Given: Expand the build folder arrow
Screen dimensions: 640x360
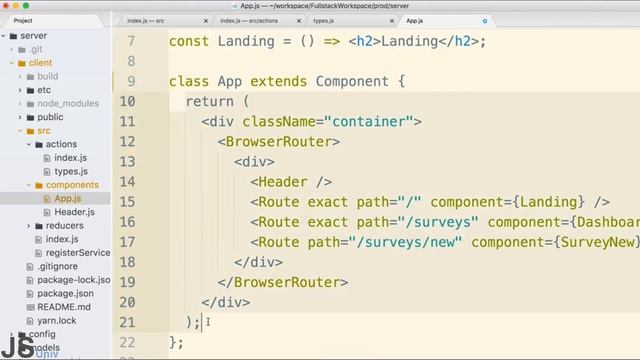Looking at the screenshot, I should pos(20,76).
